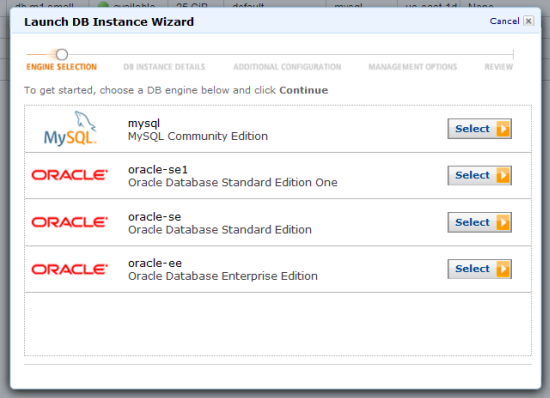Select the oracle-ee engine

pos(479,269)
